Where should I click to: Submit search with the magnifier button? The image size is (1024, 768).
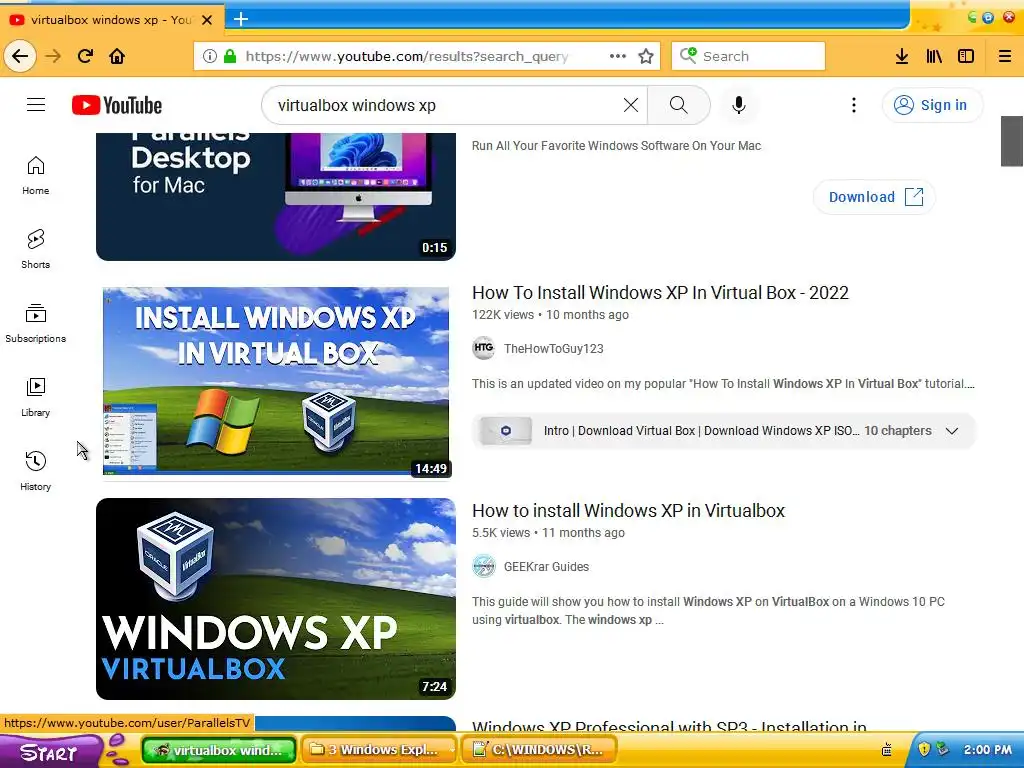point(679,105)
